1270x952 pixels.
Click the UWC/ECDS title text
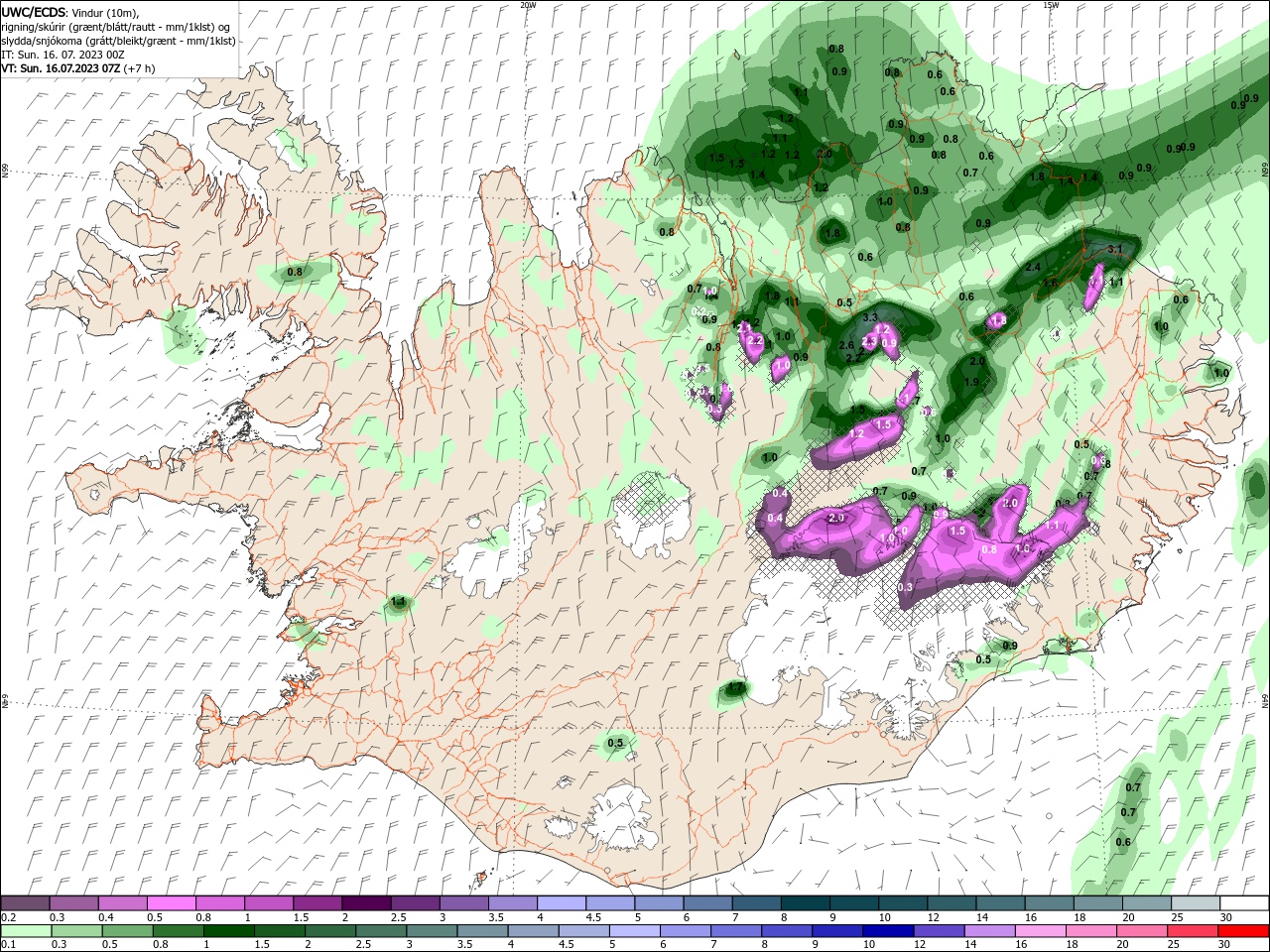click(x=34, y=12)
